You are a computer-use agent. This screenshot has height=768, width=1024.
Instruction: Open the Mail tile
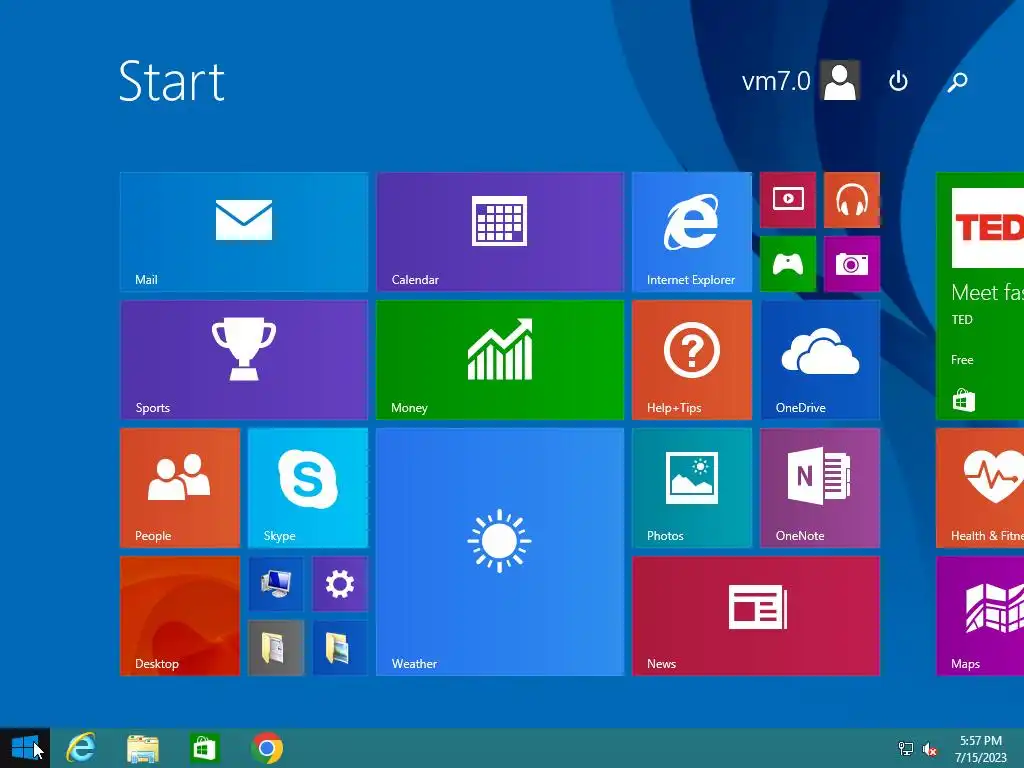244,232
